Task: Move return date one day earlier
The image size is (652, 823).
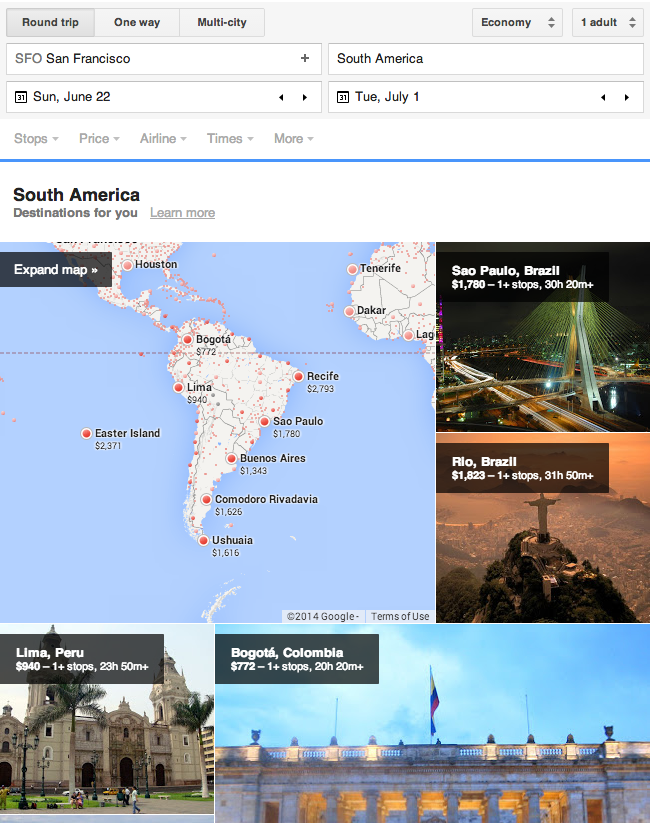Action: click(x=602, y=97)
